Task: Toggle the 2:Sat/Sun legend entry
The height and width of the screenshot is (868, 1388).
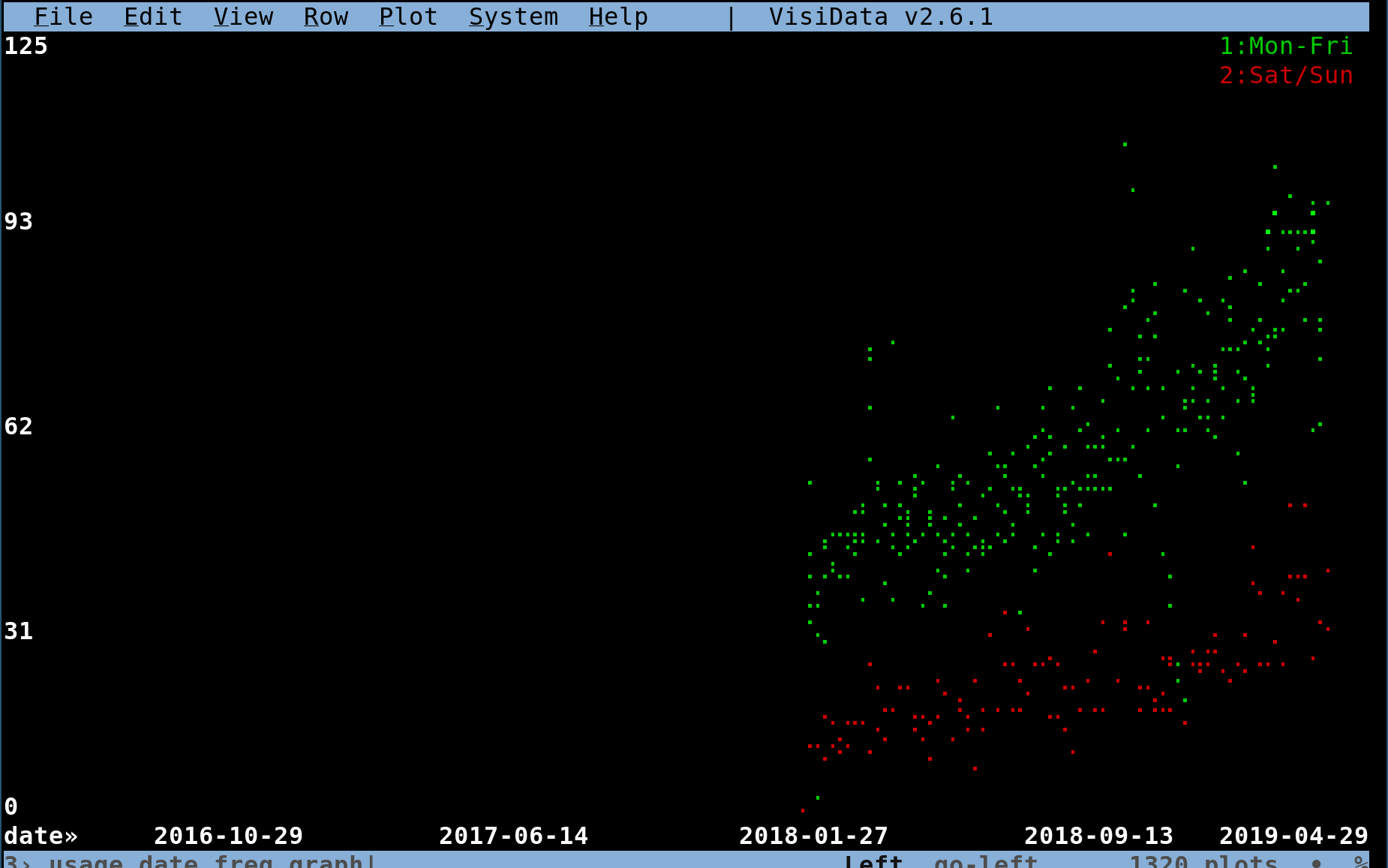Action: pos(1287,75)
